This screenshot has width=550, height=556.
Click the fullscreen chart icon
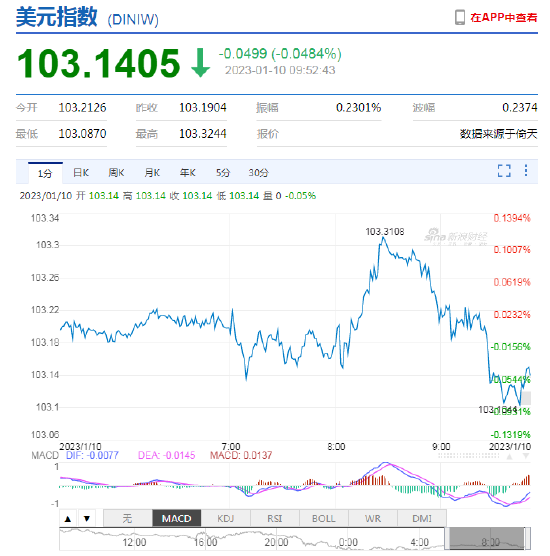coord(504,171)
